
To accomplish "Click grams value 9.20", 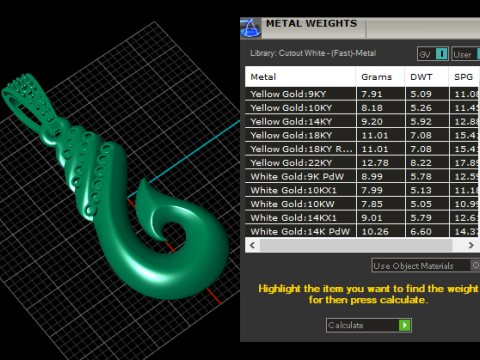I will click(372, 122).
